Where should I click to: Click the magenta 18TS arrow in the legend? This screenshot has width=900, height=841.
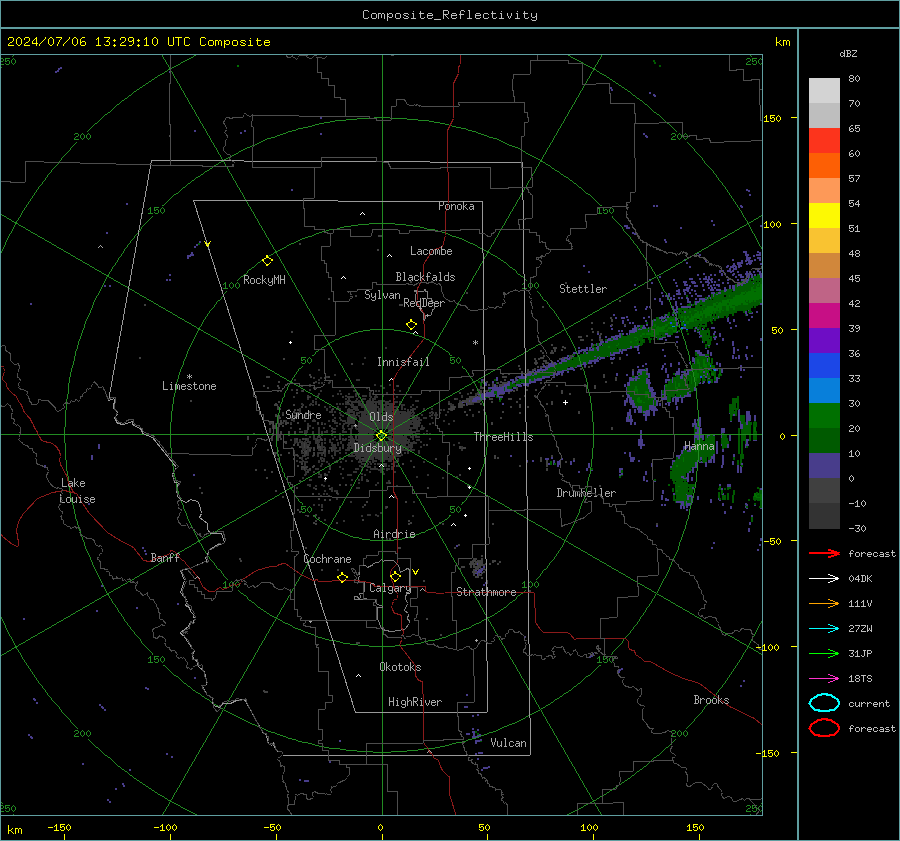click(824, 679)
